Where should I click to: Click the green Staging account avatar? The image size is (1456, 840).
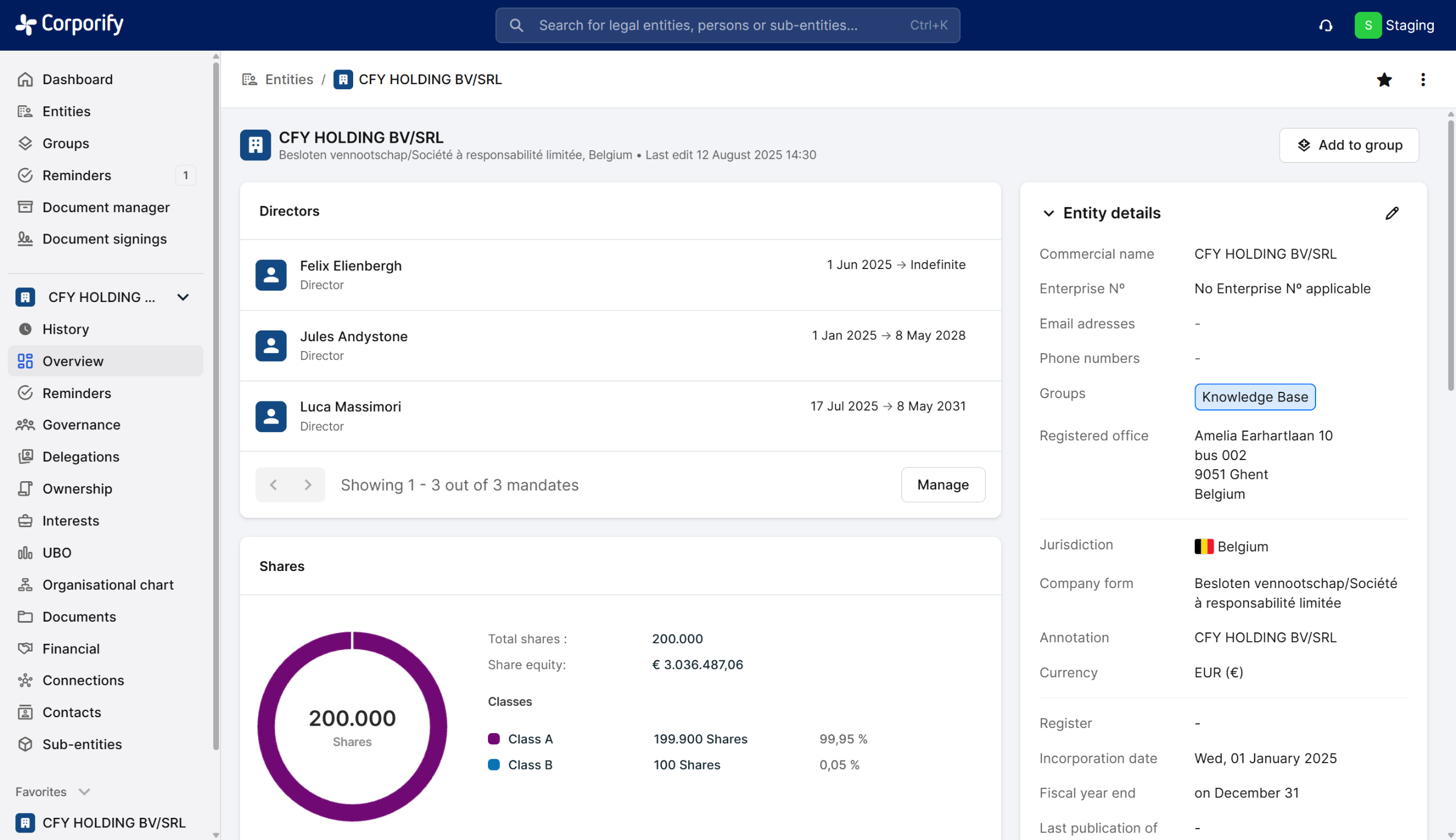pyautogui.click(x=1367, y=26)
